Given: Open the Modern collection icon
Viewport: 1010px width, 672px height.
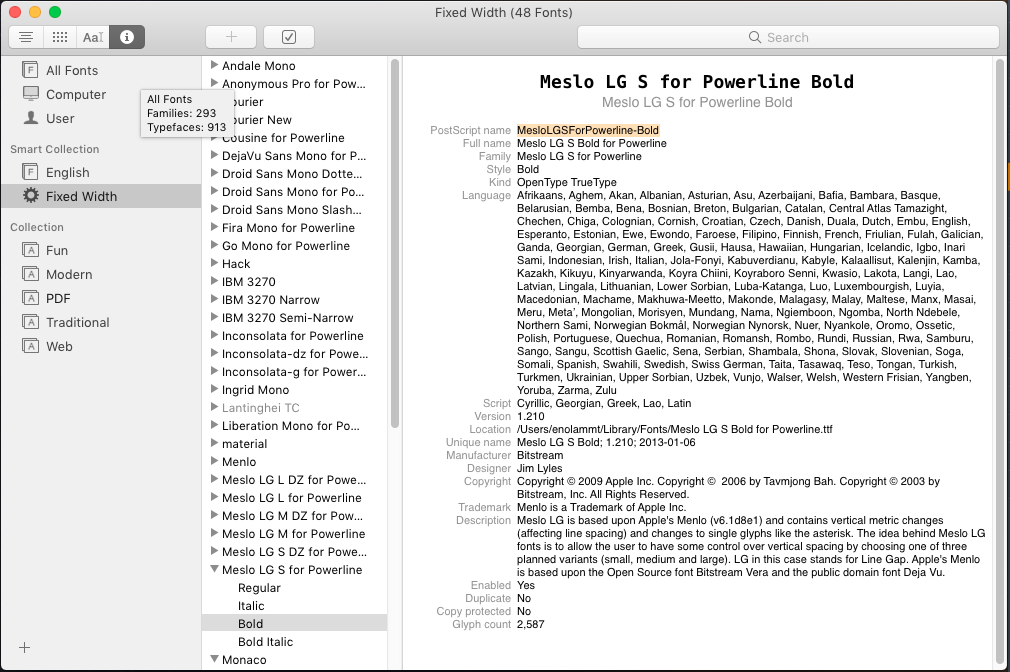Looking at the screenshot, I should click(x=30, y=274).
